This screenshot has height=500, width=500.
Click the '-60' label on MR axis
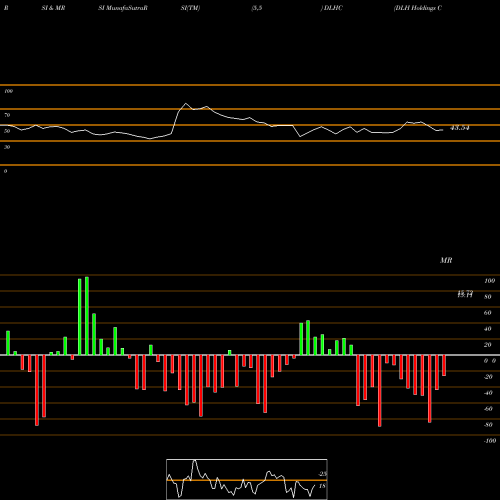tap(488, 409)
